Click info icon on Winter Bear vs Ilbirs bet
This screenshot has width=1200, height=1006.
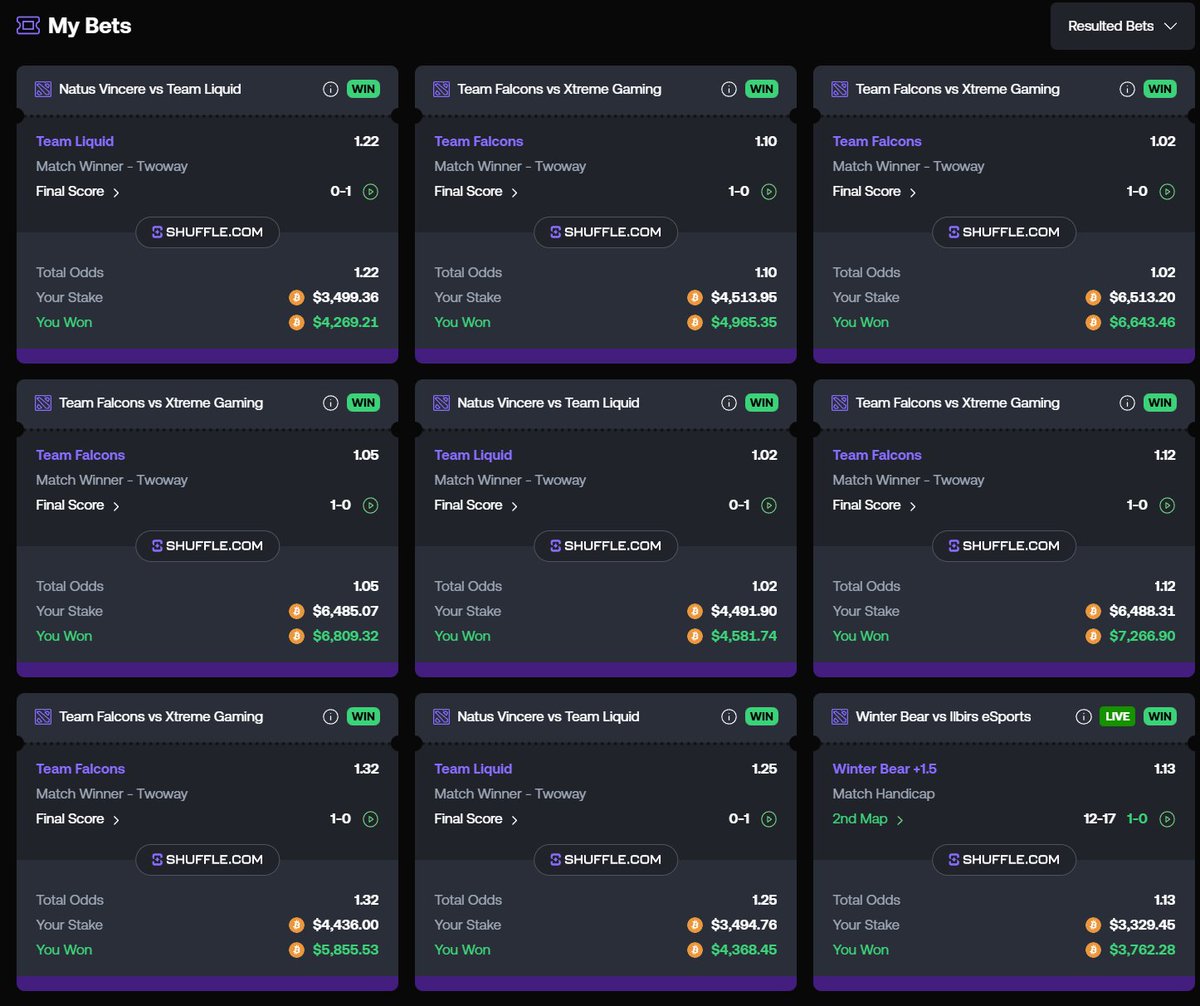(x=1083, y=717)
